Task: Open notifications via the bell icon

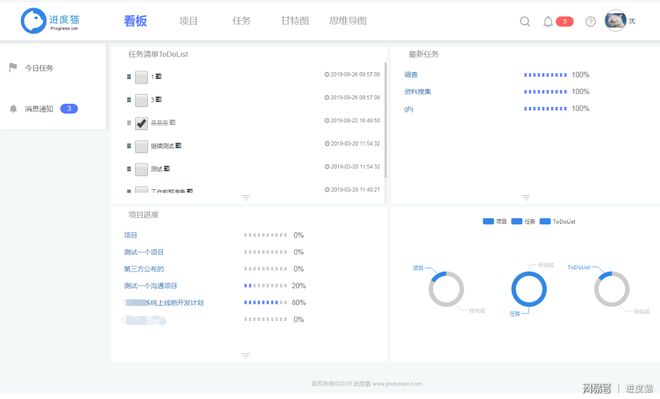Action: [548, 21]
